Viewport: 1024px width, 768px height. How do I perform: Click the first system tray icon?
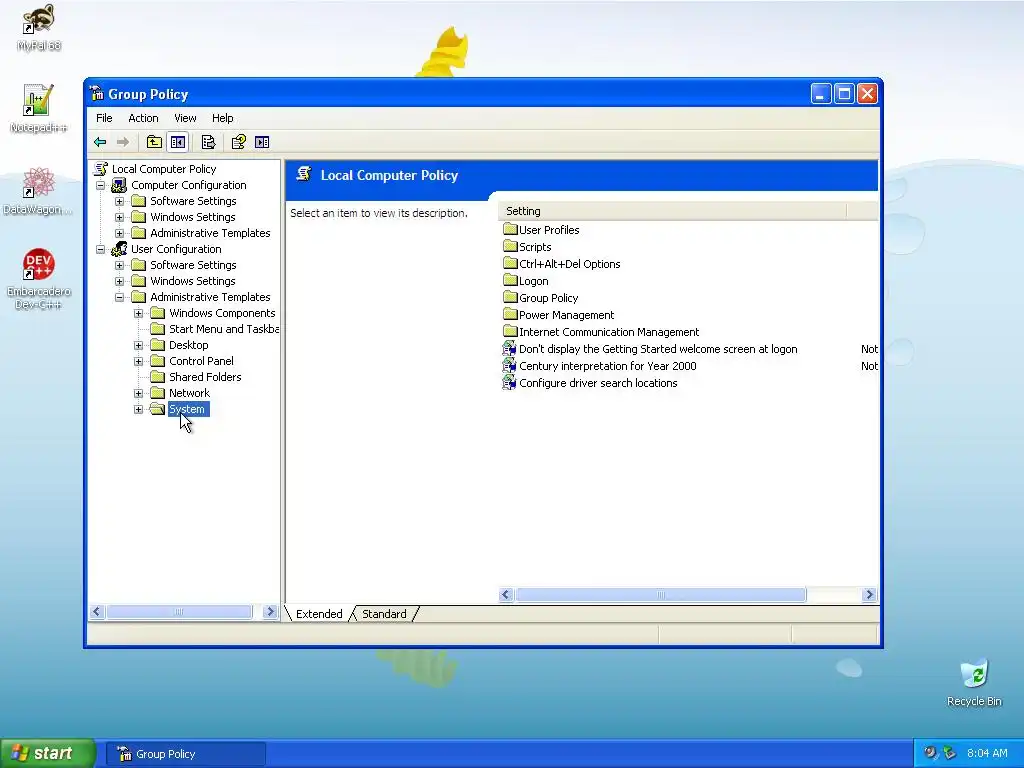[x=929, y=753]
